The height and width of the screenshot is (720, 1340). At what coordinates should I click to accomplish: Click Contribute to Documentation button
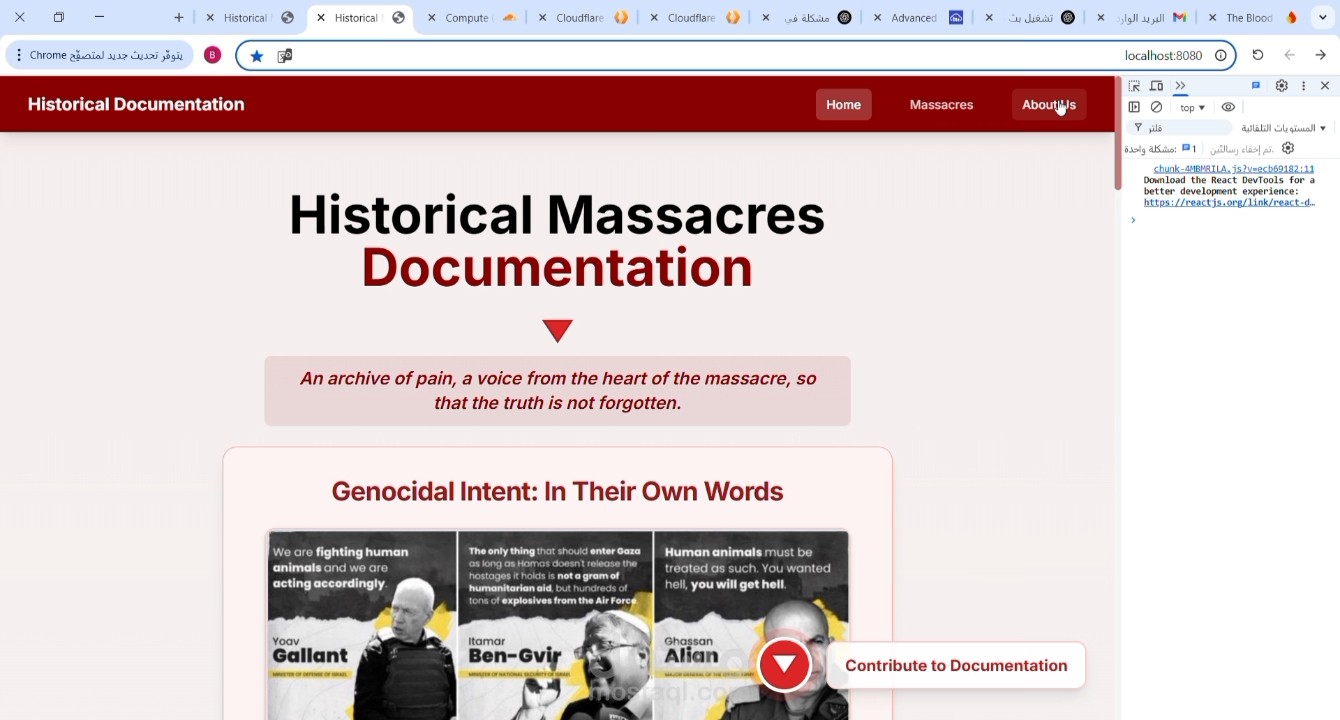(x=956, y=665)
